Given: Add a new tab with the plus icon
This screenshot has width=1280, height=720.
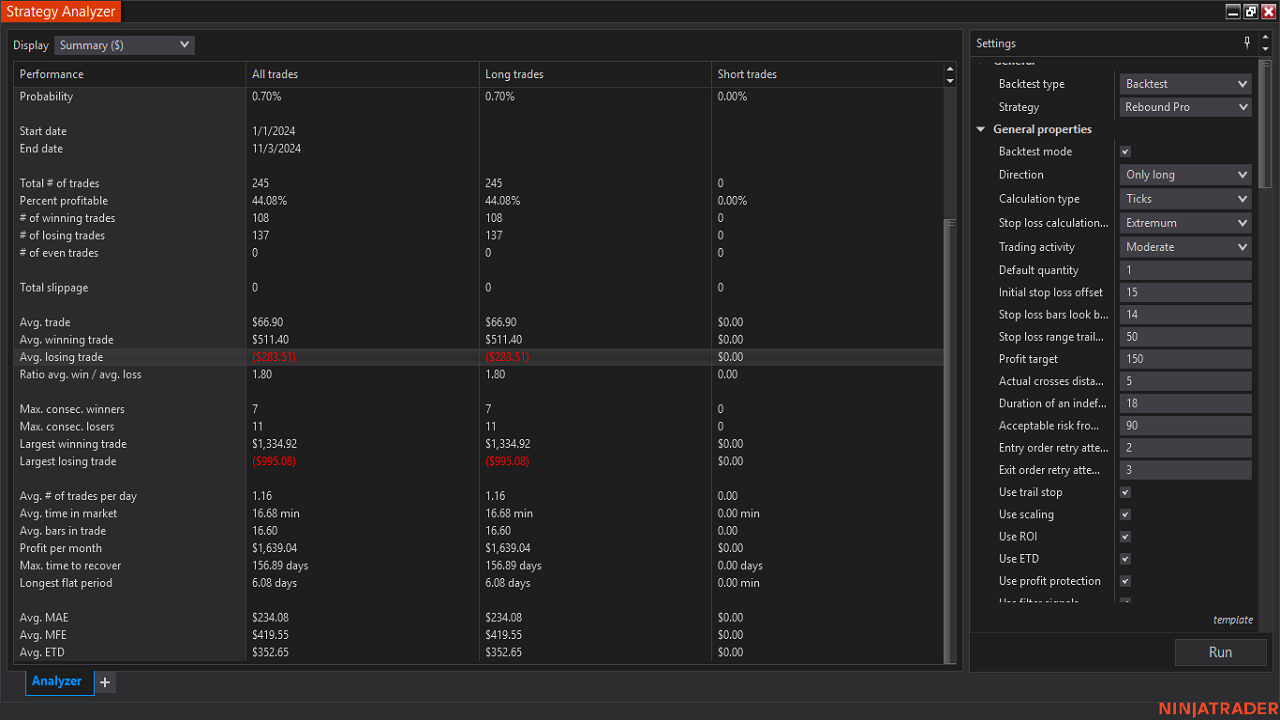Looking at the screenshot, I should pos(105,682).
